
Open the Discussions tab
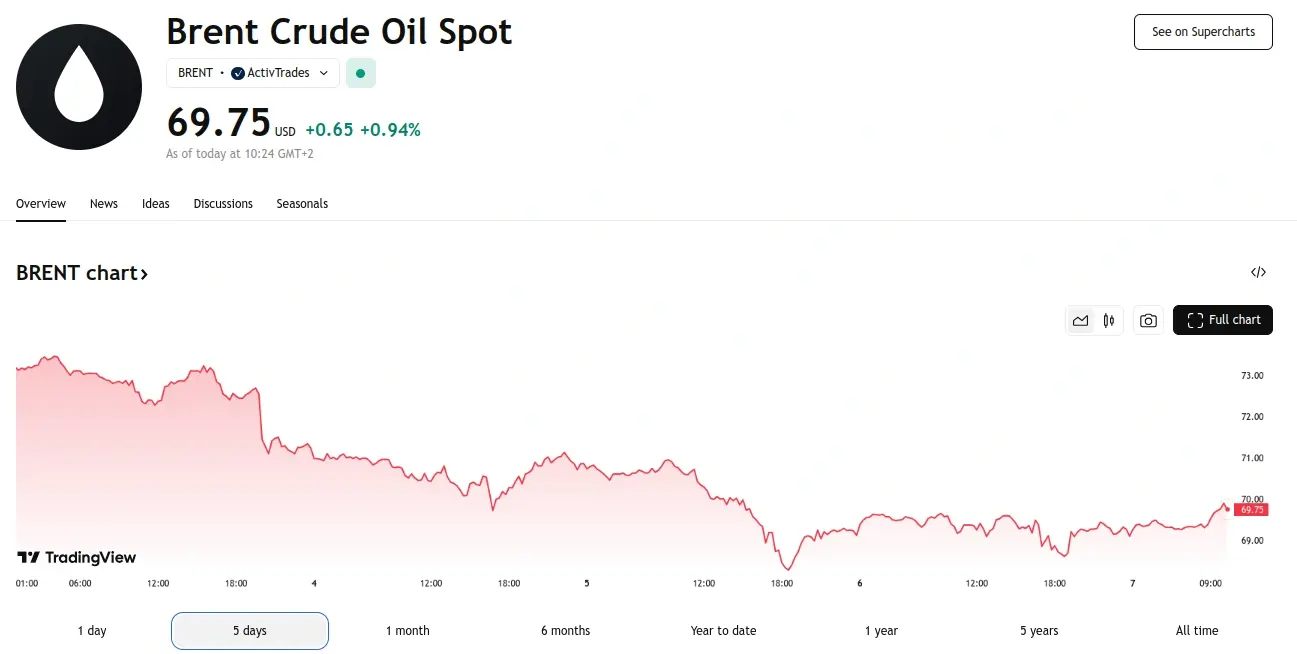(x=223, y=203)
